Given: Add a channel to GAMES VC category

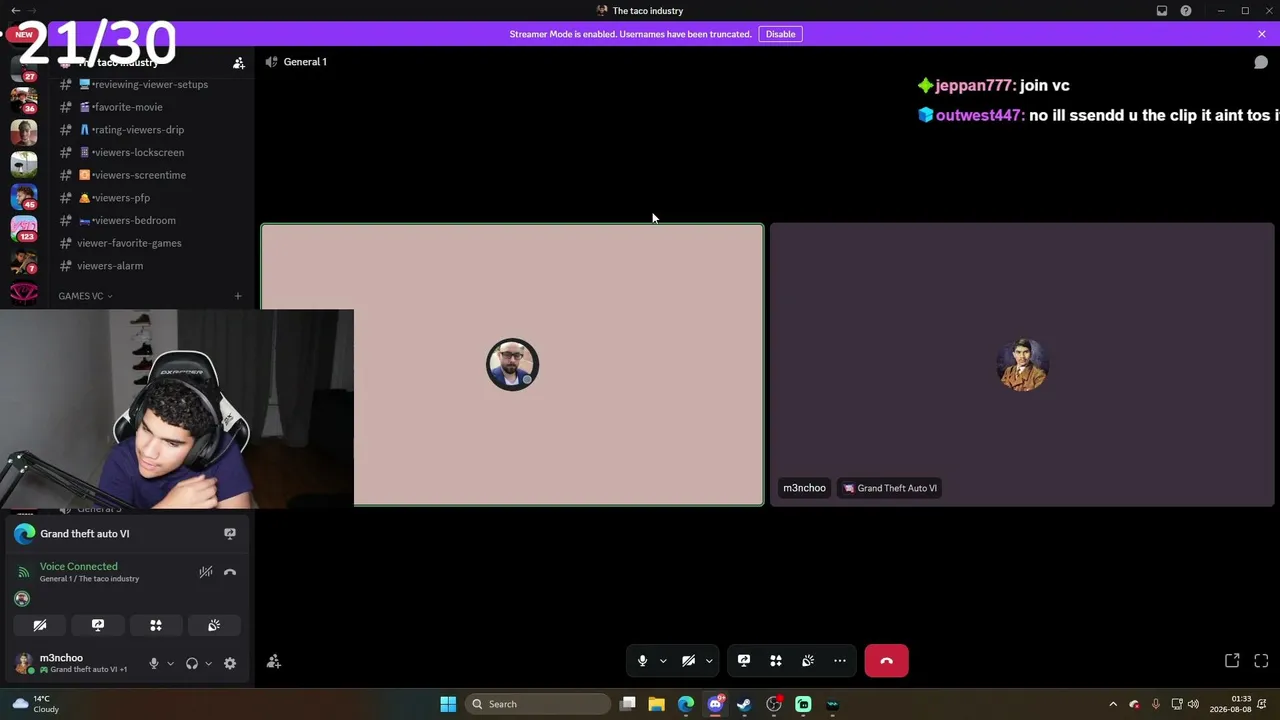Looking at the screenshot, I should 238,296.
